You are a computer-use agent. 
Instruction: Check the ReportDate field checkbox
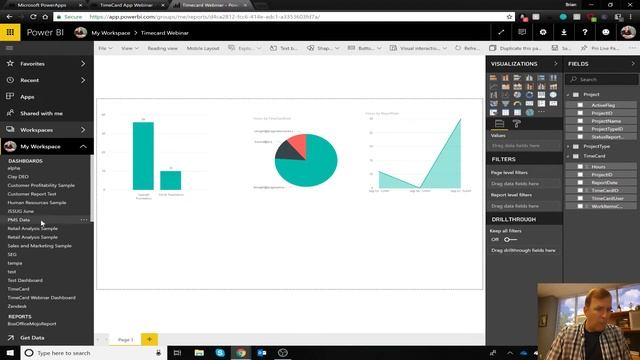click(x=580, y=182)
